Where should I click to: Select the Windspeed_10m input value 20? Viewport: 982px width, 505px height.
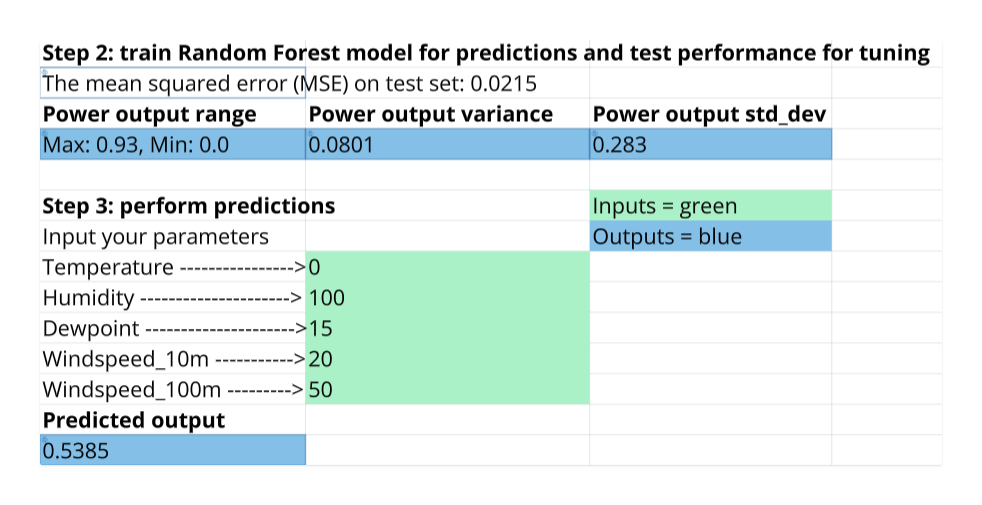(x=447, y=359)
